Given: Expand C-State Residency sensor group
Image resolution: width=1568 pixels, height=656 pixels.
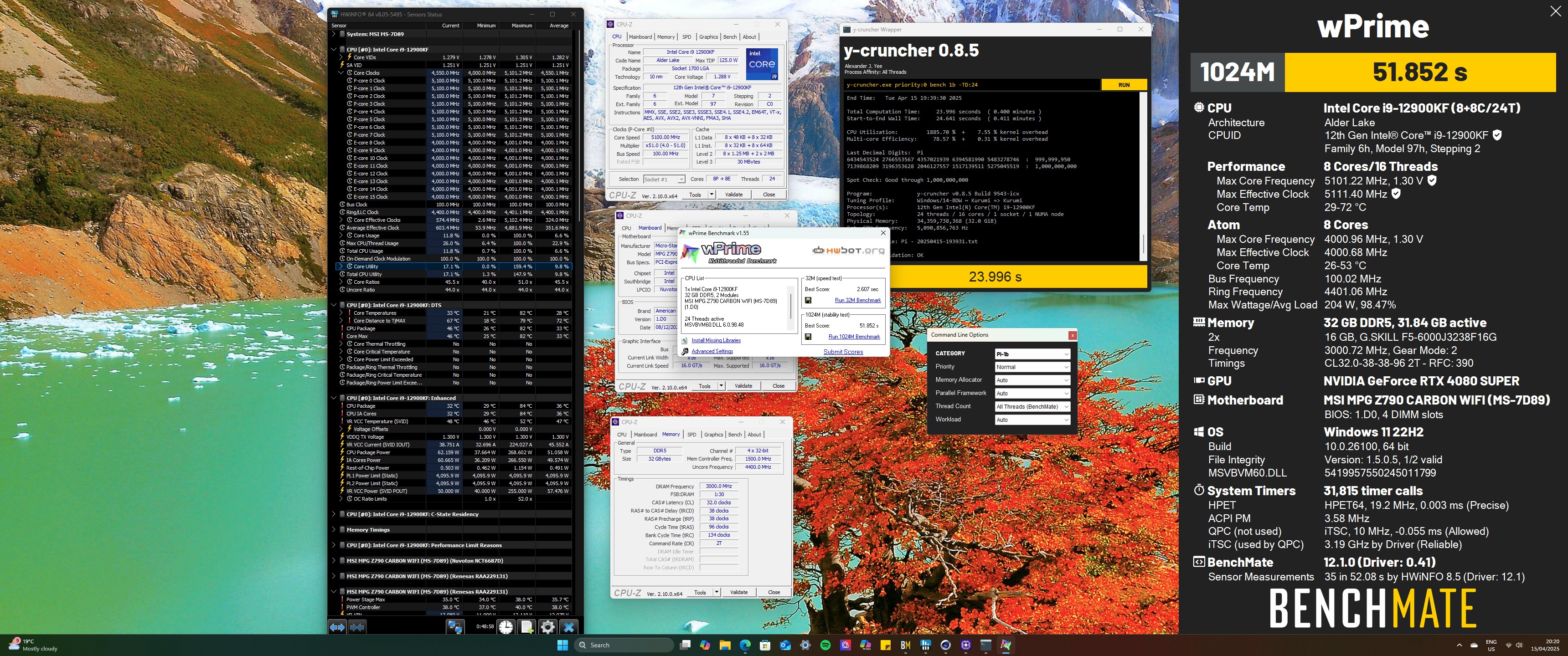Looking at the screenshot, I should tap(334, 514).
